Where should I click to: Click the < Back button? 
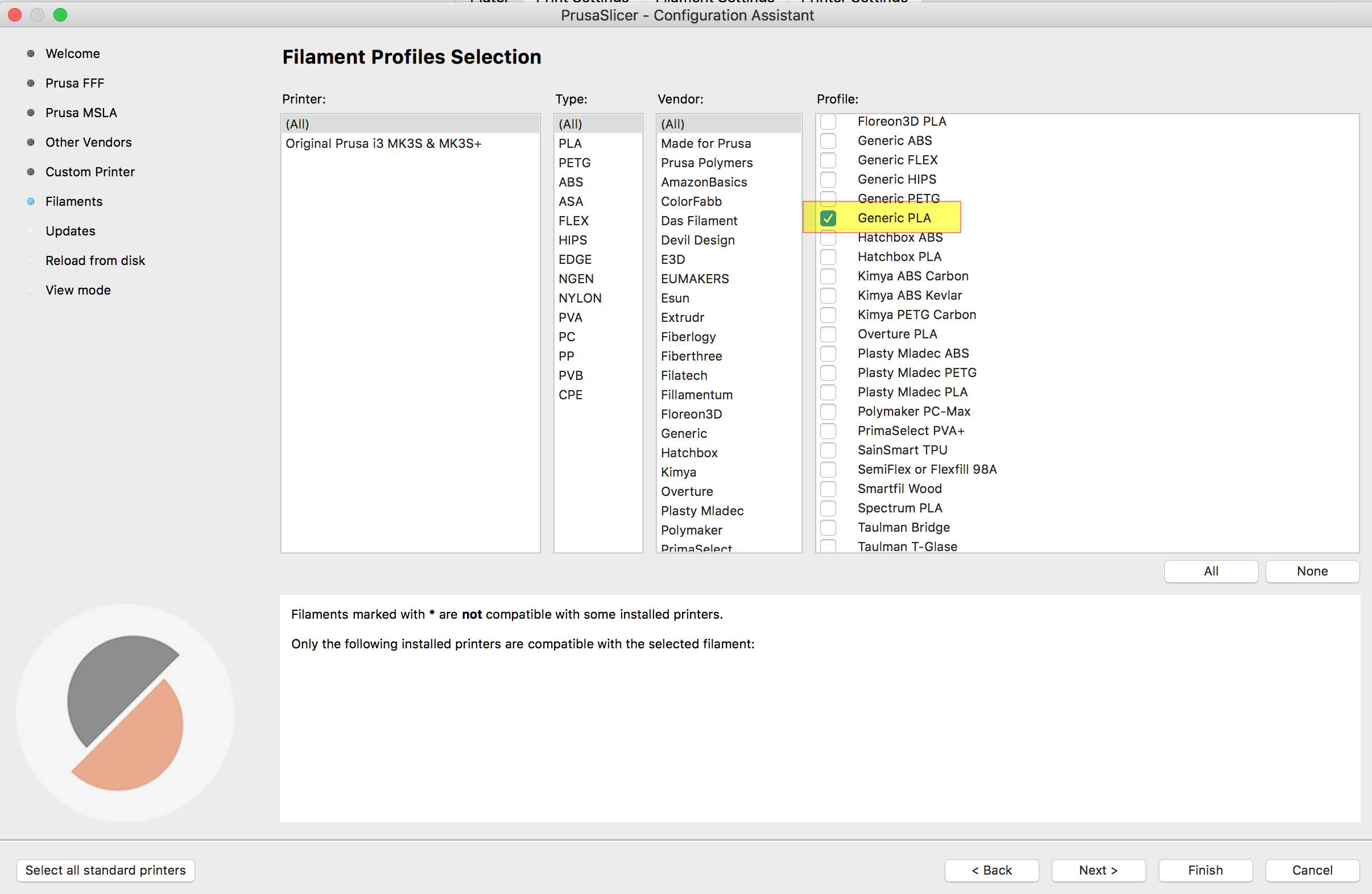pyautogui.click(x=991, y=870)
